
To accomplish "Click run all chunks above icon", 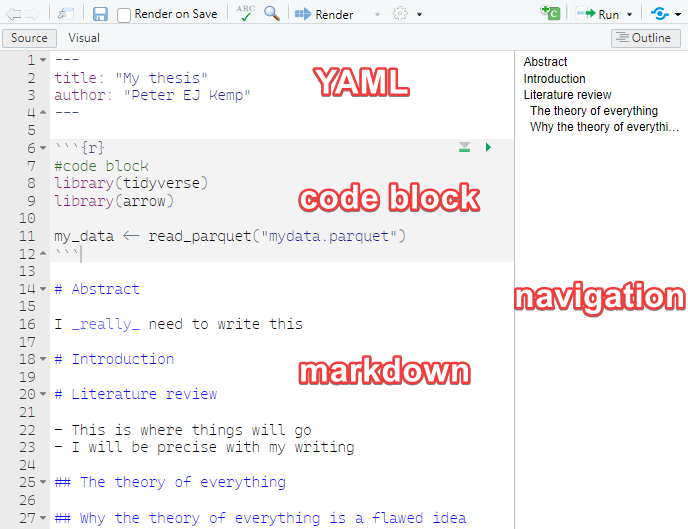I will coord(464,147).
